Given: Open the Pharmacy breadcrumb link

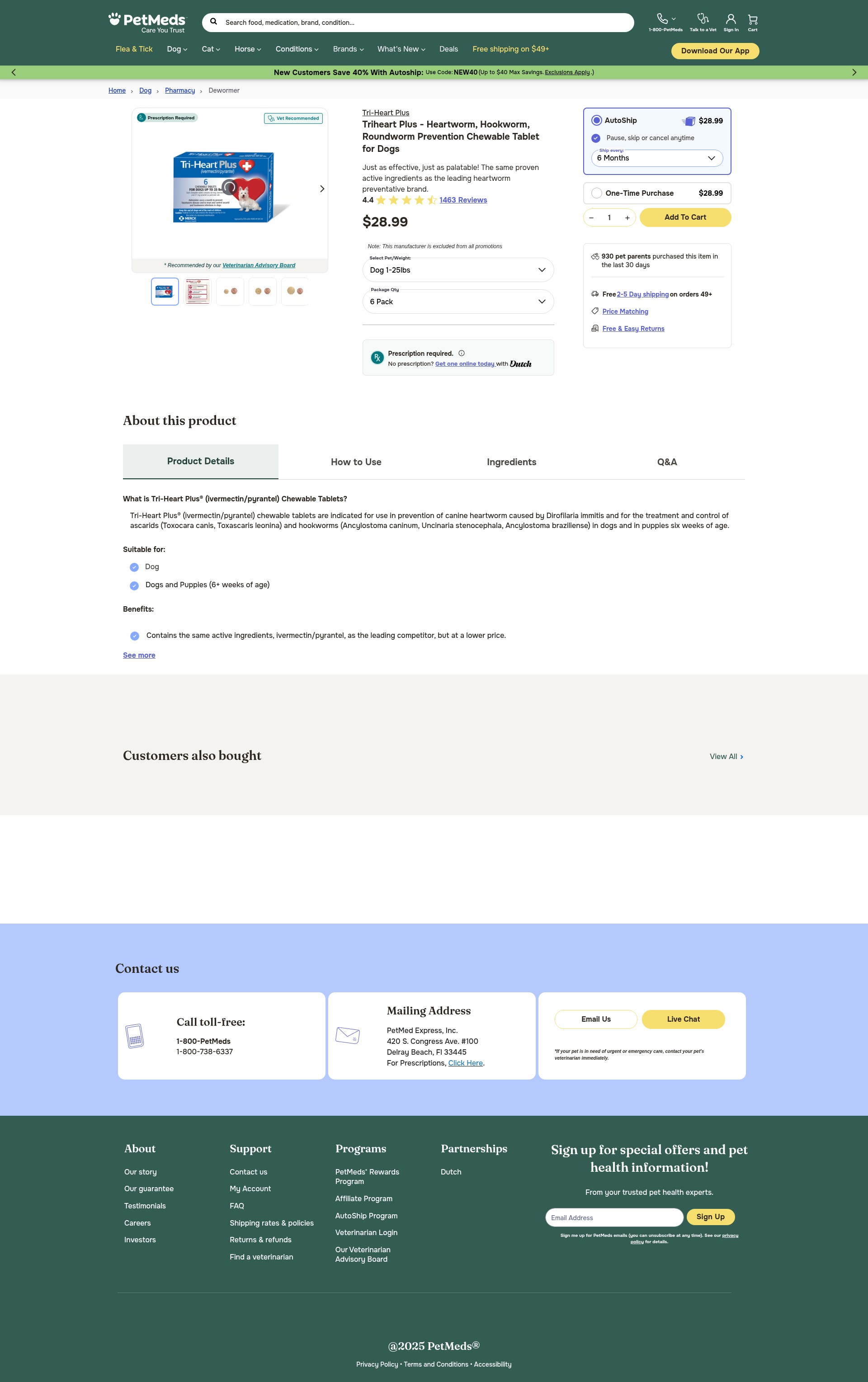Looking at the screenshot, I should (x=179, y=91).
